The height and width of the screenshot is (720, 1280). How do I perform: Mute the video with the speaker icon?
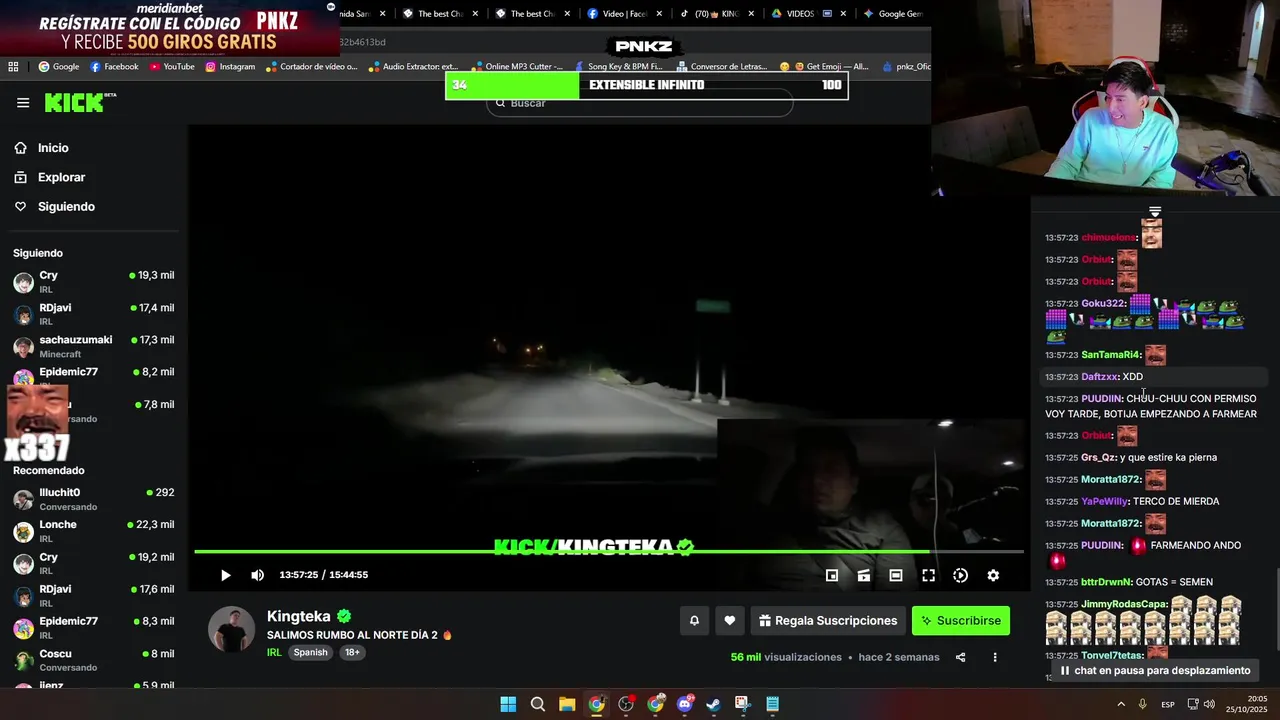(x=257, y=575)
